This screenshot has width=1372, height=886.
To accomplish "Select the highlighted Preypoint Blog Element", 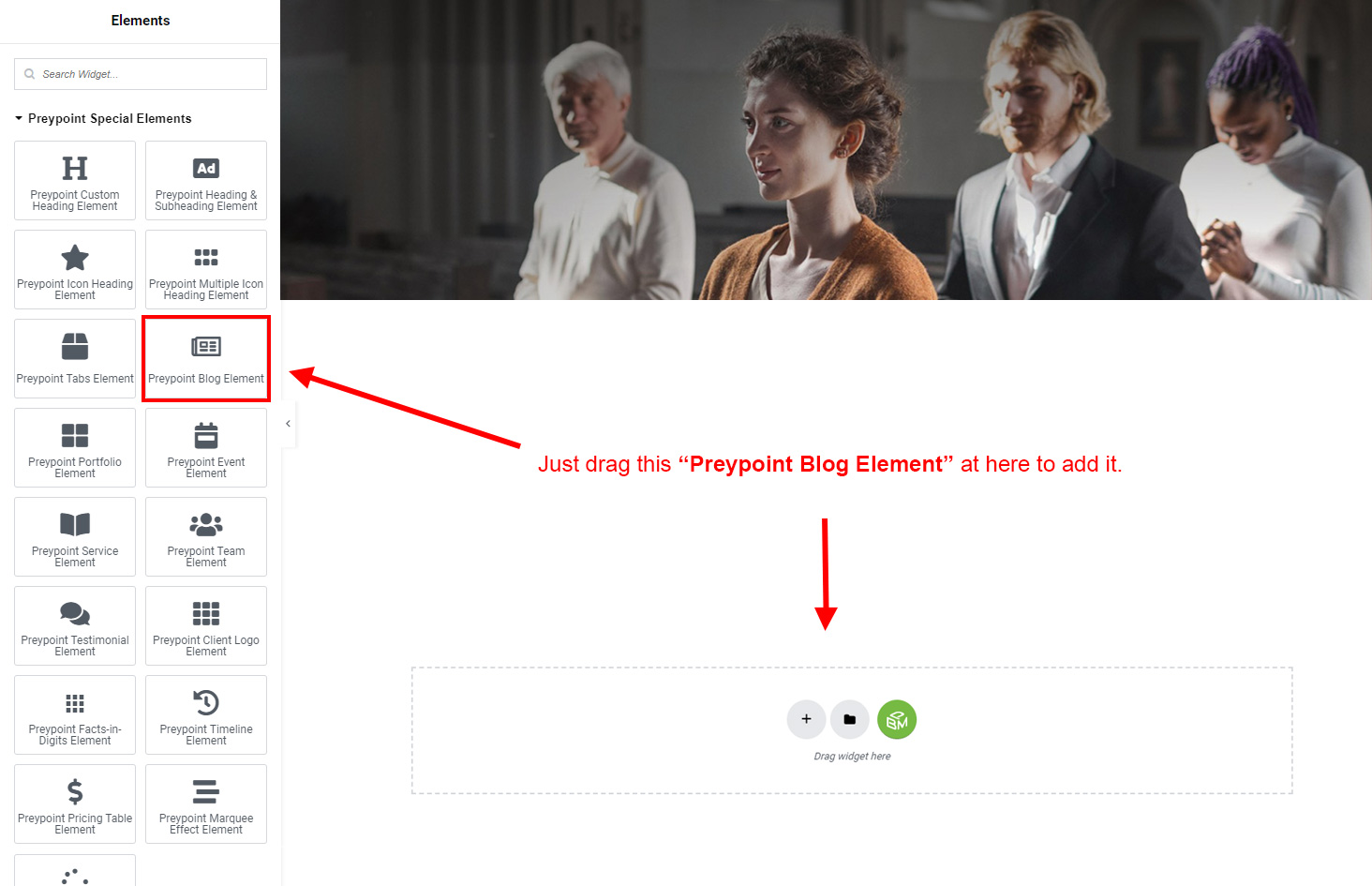I will 206,358.
